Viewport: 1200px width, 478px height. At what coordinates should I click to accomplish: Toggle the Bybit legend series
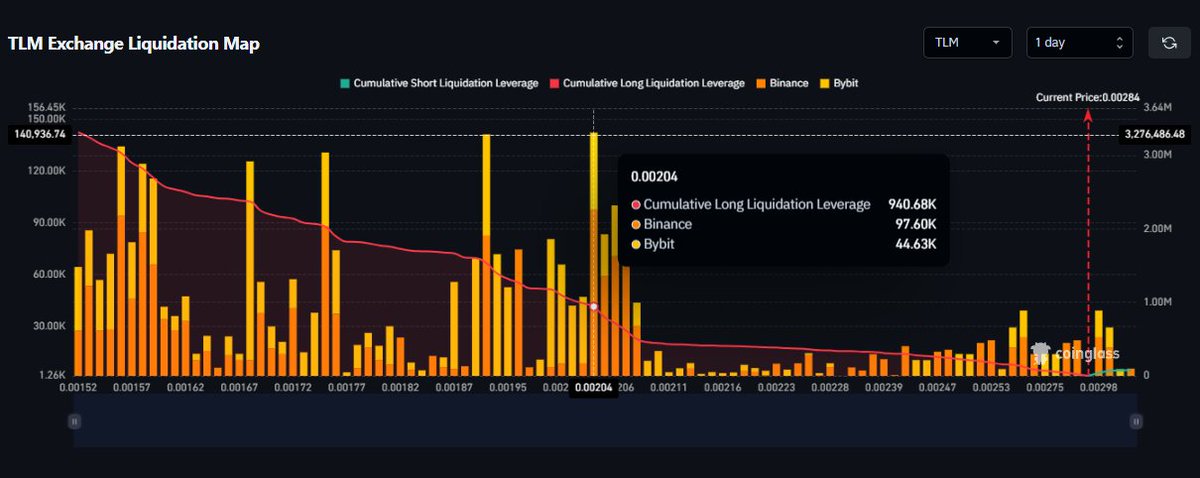[838, 83]
